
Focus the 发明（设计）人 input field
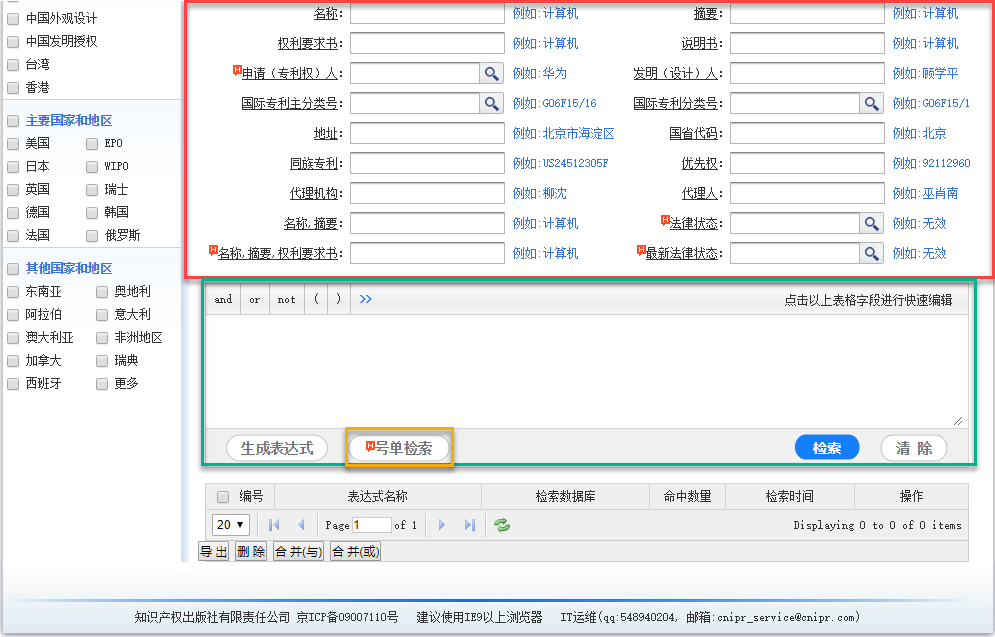coord(807,73)
